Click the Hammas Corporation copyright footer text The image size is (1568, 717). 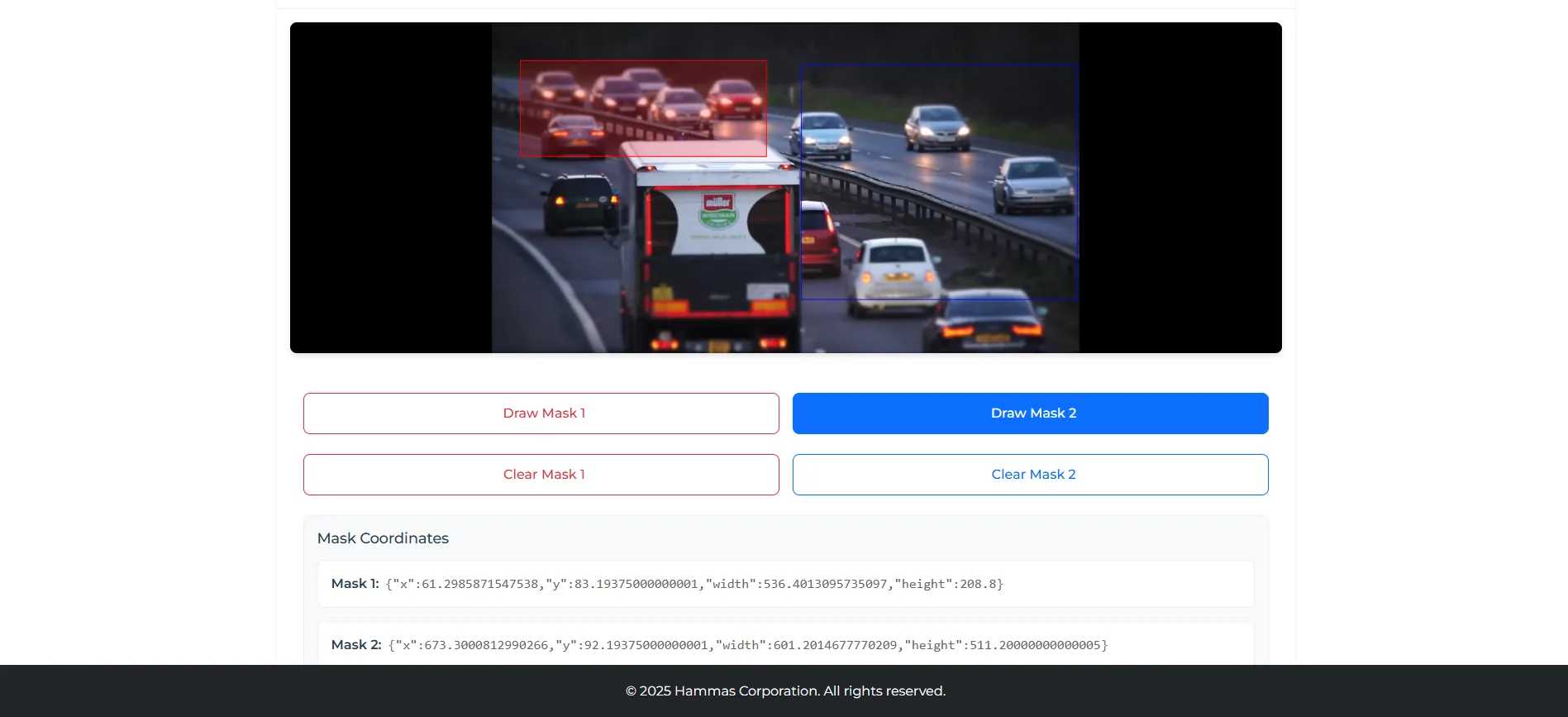pos(784,691)
